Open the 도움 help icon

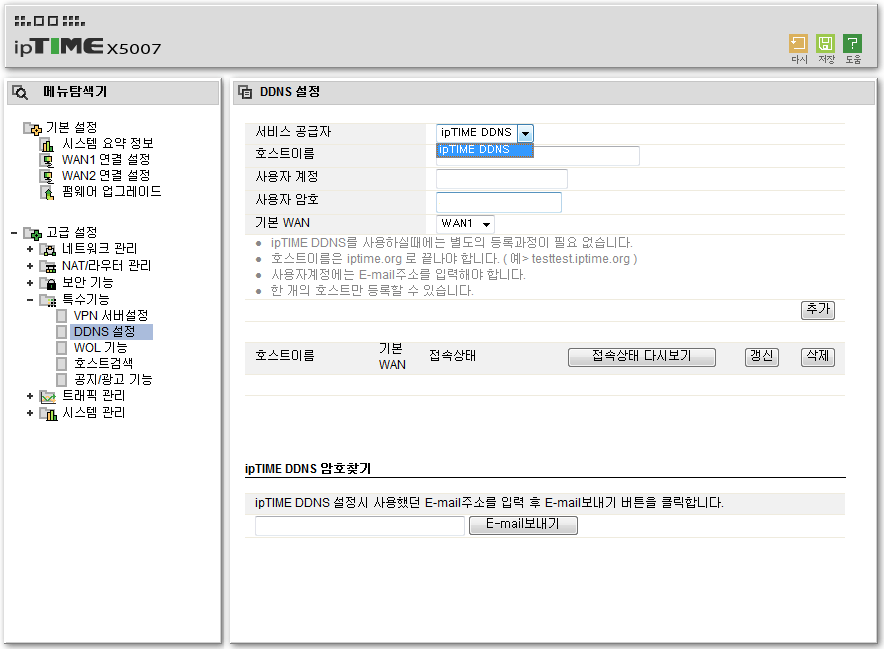click(852, 44)
